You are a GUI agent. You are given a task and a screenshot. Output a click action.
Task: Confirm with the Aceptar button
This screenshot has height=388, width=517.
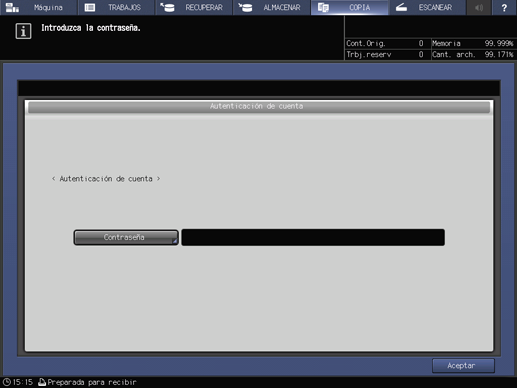coord(463,366)
